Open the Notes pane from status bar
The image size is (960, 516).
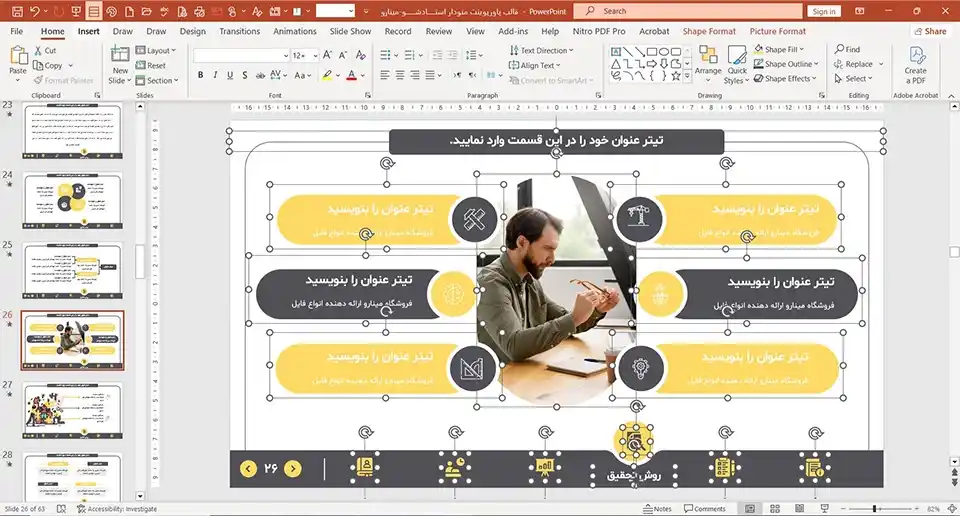[x=658, y=509]
